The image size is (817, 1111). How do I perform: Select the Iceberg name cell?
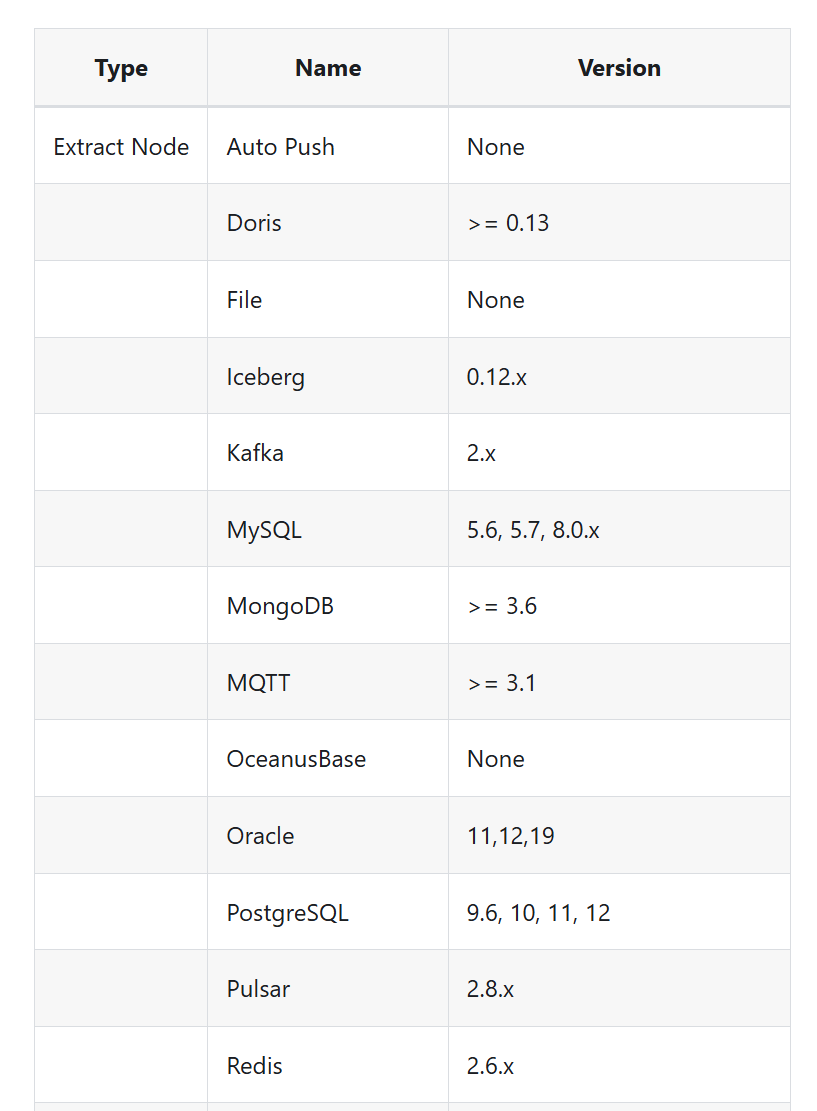(x=266, y=377)
